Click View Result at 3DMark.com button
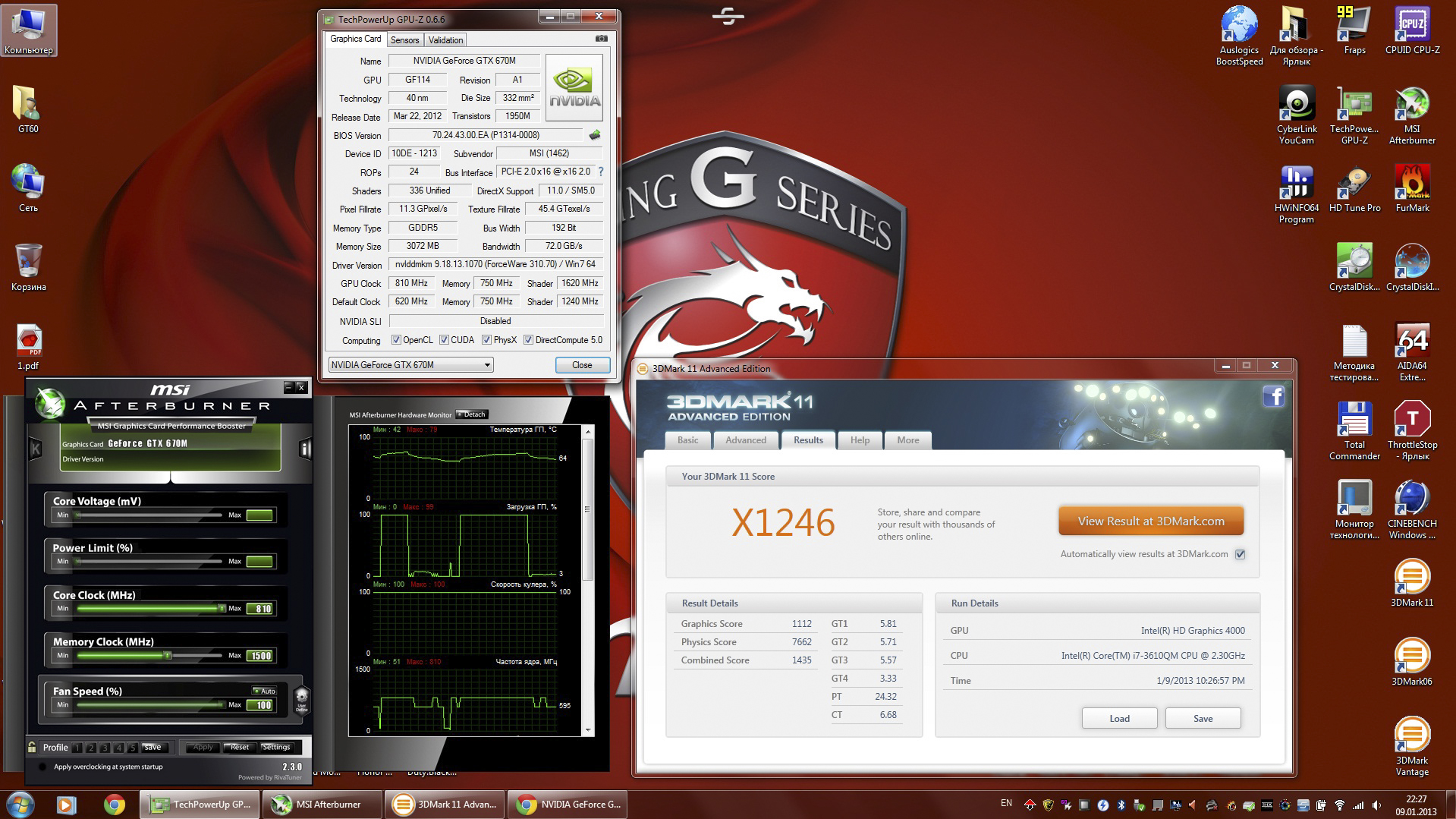 pyautogui.click(x=1151, y=521)
